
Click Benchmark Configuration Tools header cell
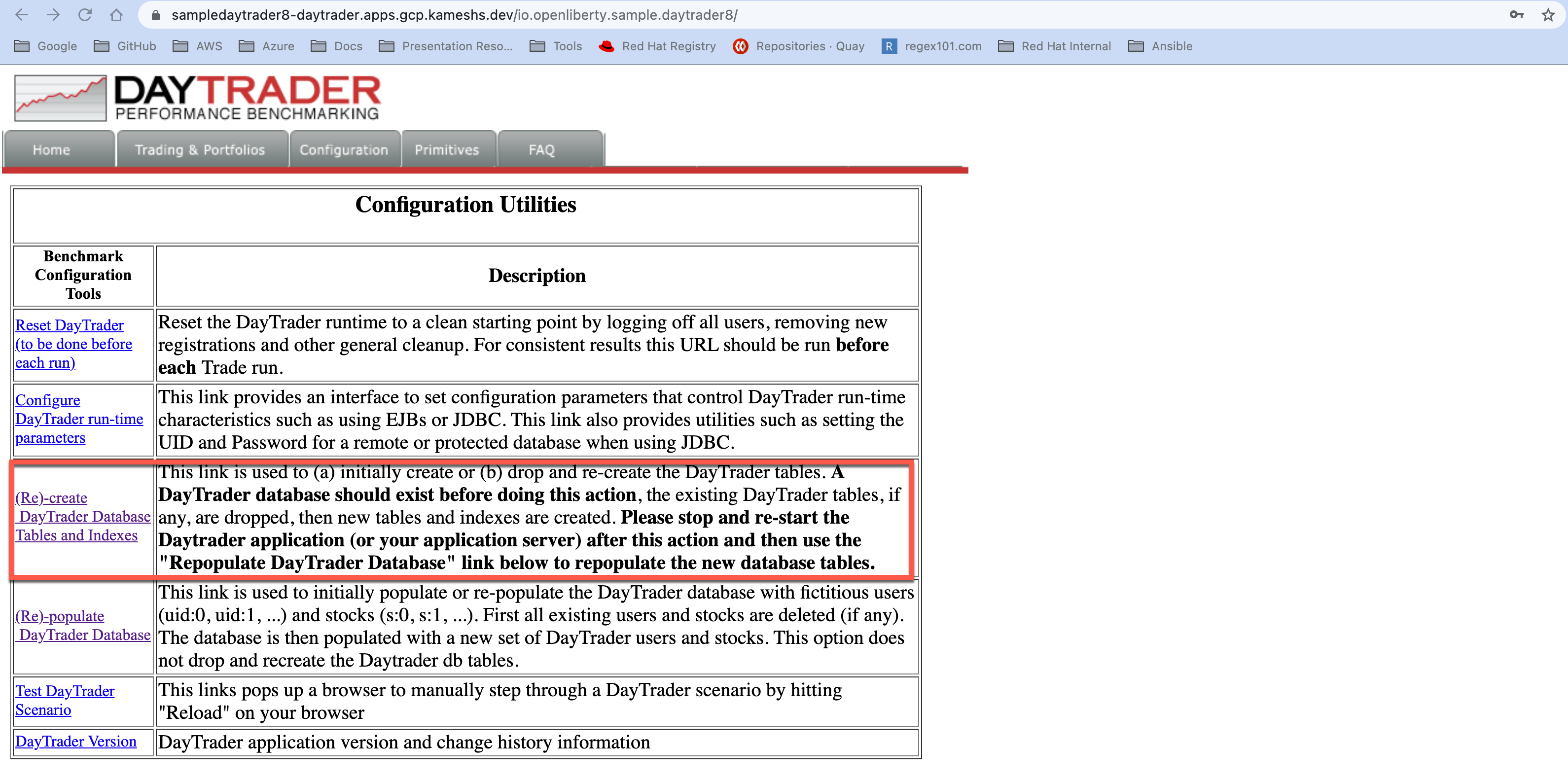(x=83, y=275)
